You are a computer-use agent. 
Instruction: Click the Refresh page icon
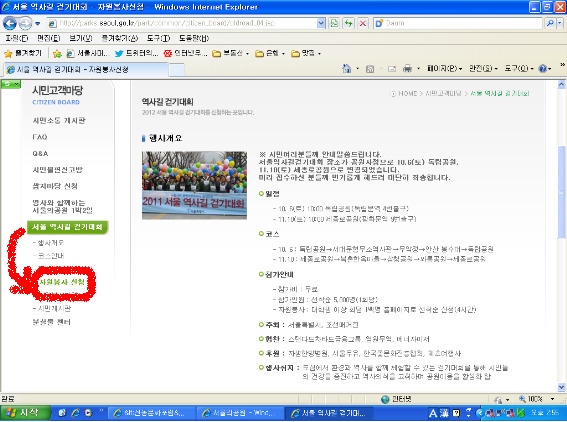point(349,24)
